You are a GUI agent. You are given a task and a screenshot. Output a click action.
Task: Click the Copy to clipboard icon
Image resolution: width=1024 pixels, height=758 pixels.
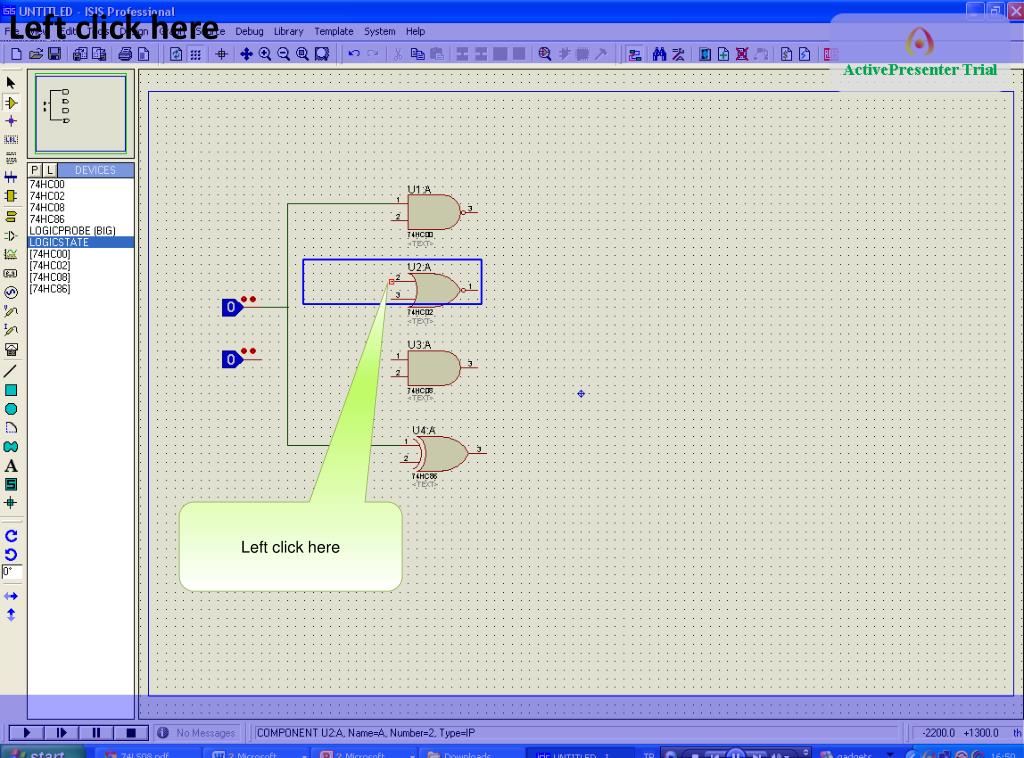[417, 54]
